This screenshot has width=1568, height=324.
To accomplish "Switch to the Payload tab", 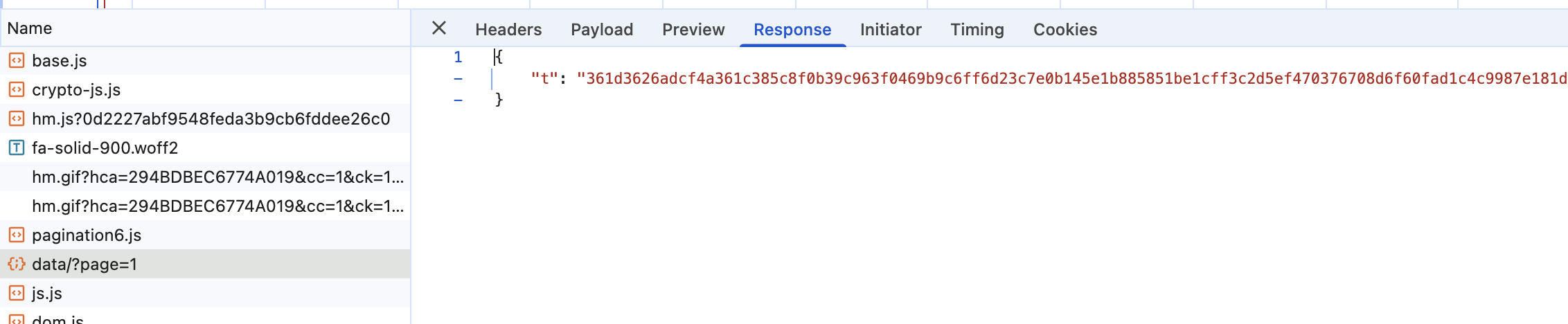I will click(602, 30).
